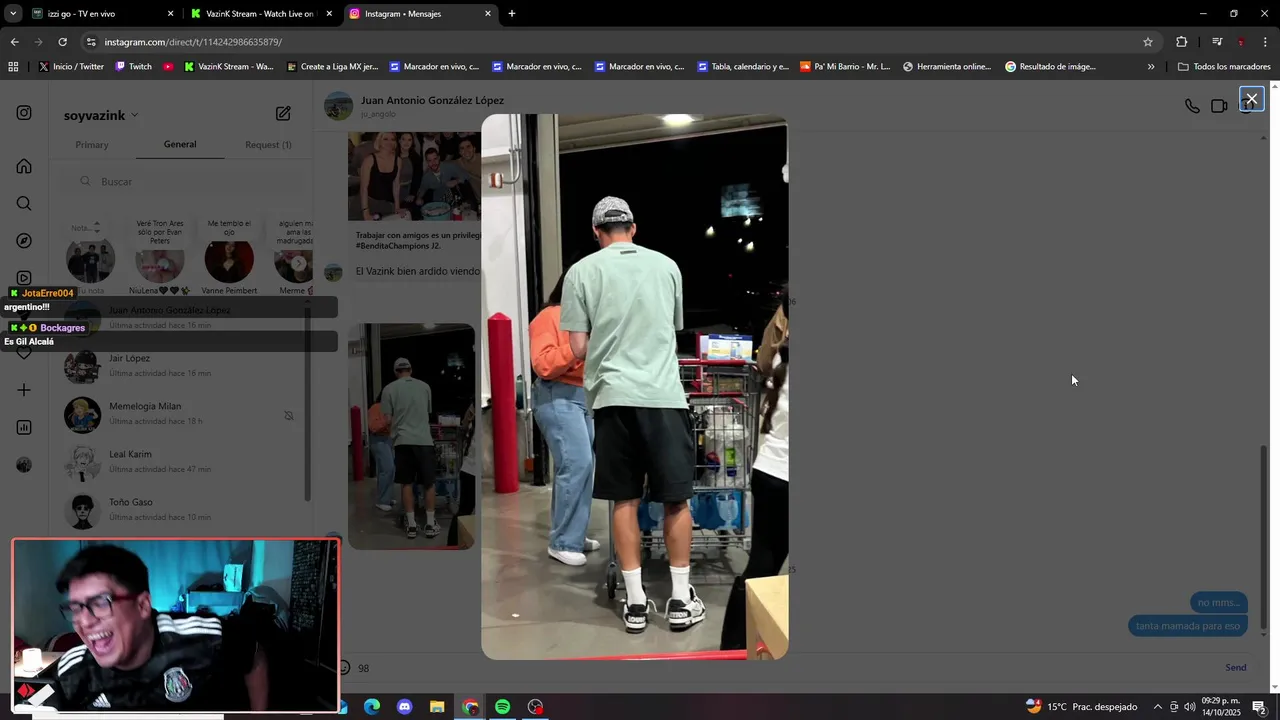Open File Explorer from taskbar
1280x720 pixels.
point(437,707)
